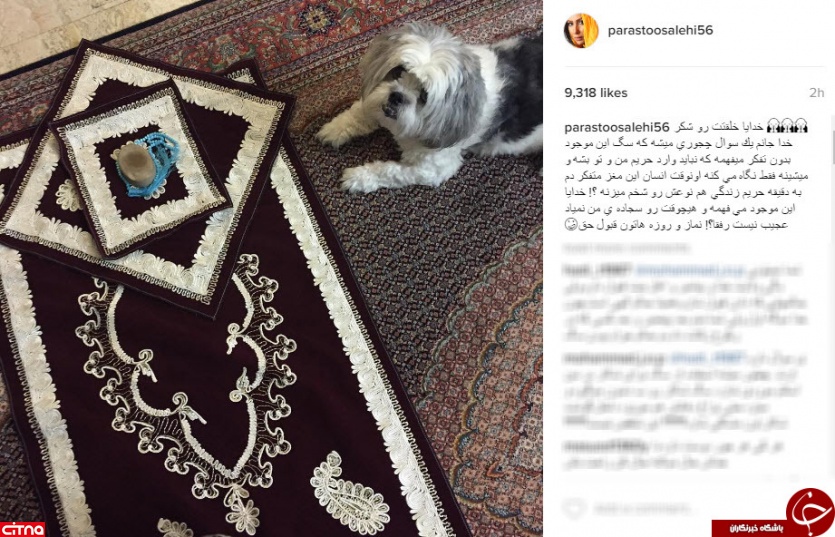Open the first blurred commenter's username
This screenshot has width=835, height=537.
pyautogui.click(x=597, y=271)
